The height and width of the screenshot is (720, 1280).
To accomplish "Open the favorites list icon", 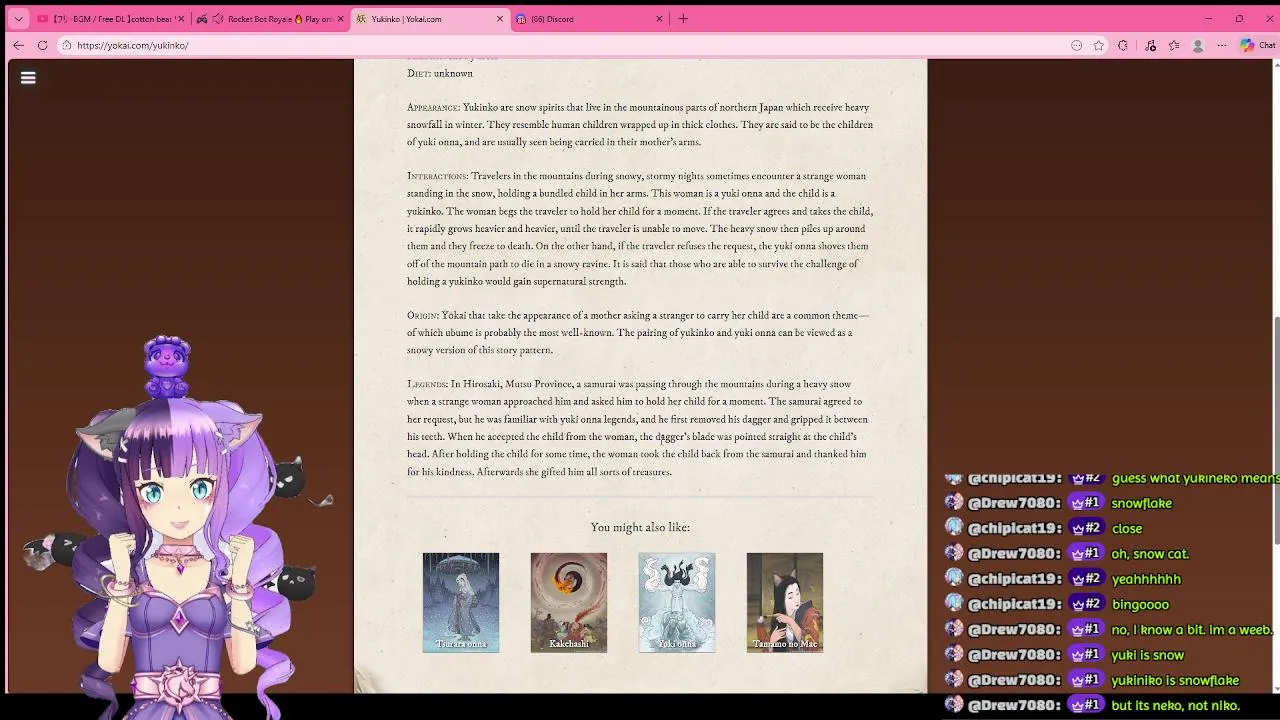I will tap(1174, 45).
